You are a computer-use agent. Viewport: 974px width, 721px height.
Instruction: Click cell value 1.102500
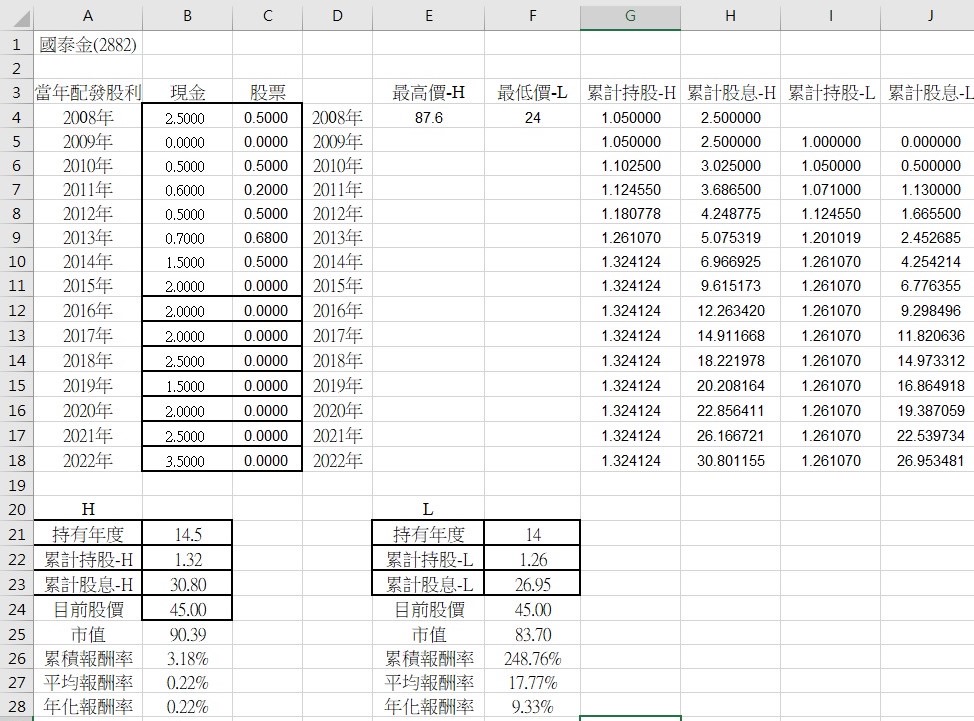631,166
